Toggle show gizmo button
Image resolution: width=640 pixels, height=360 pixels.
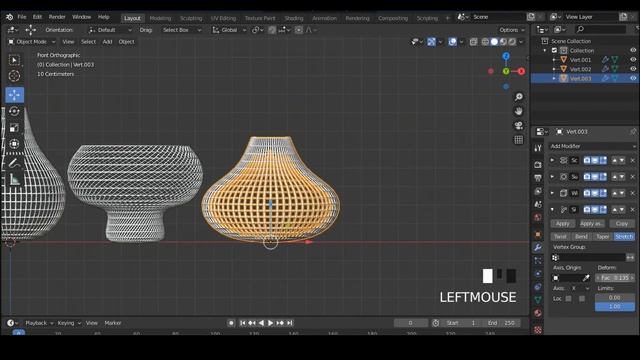(431, 42)
